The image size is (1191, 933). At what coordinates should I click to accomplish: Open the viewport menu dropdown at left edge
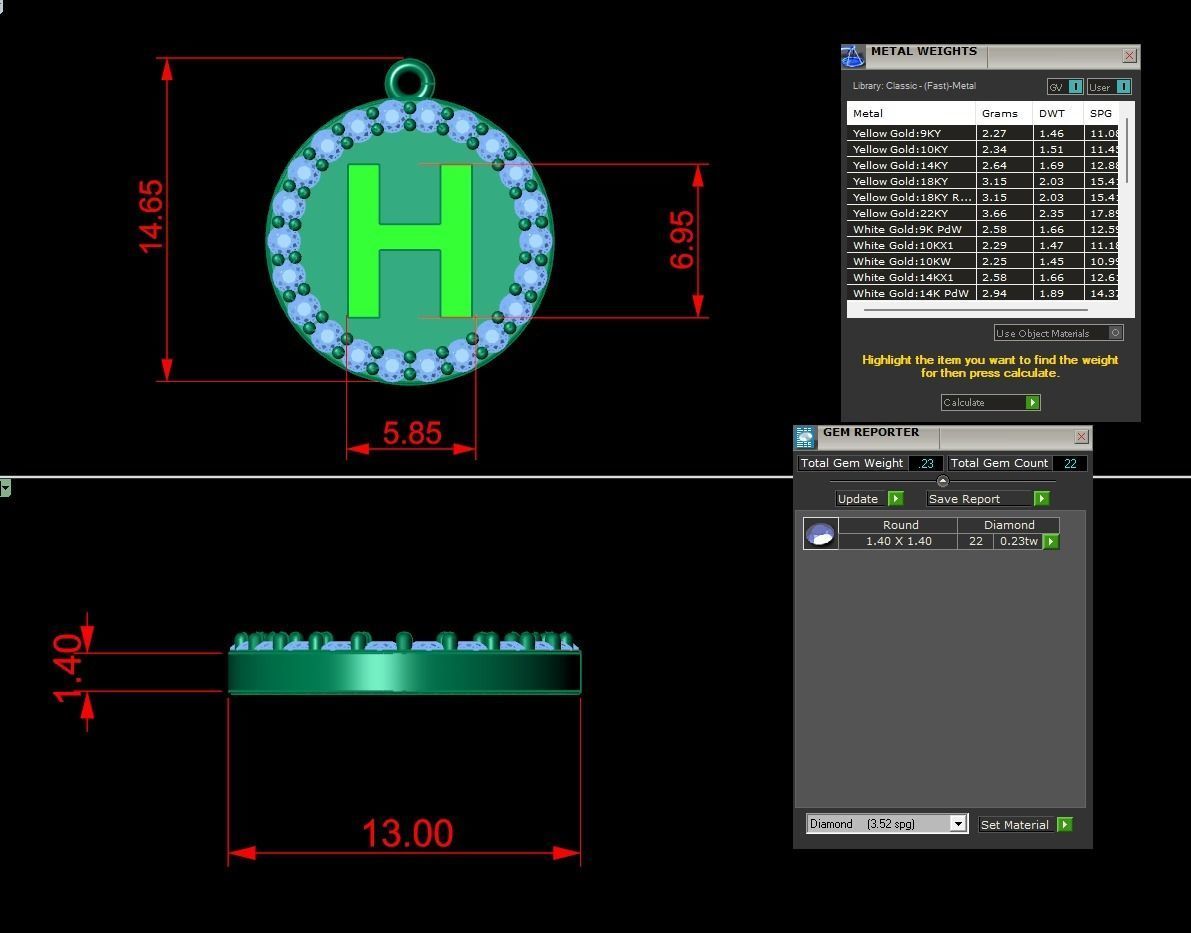pos(5,488)
